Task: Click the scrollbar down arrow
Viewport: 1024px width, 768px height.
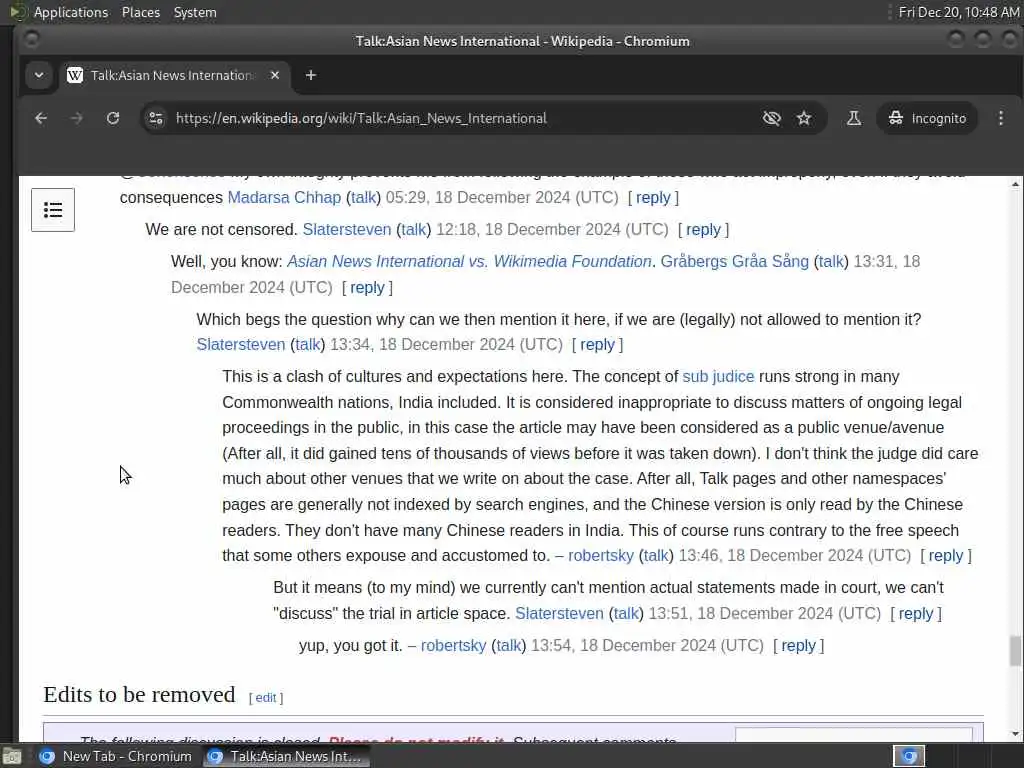Action: pyautogui.click(x=1015, y=734)
